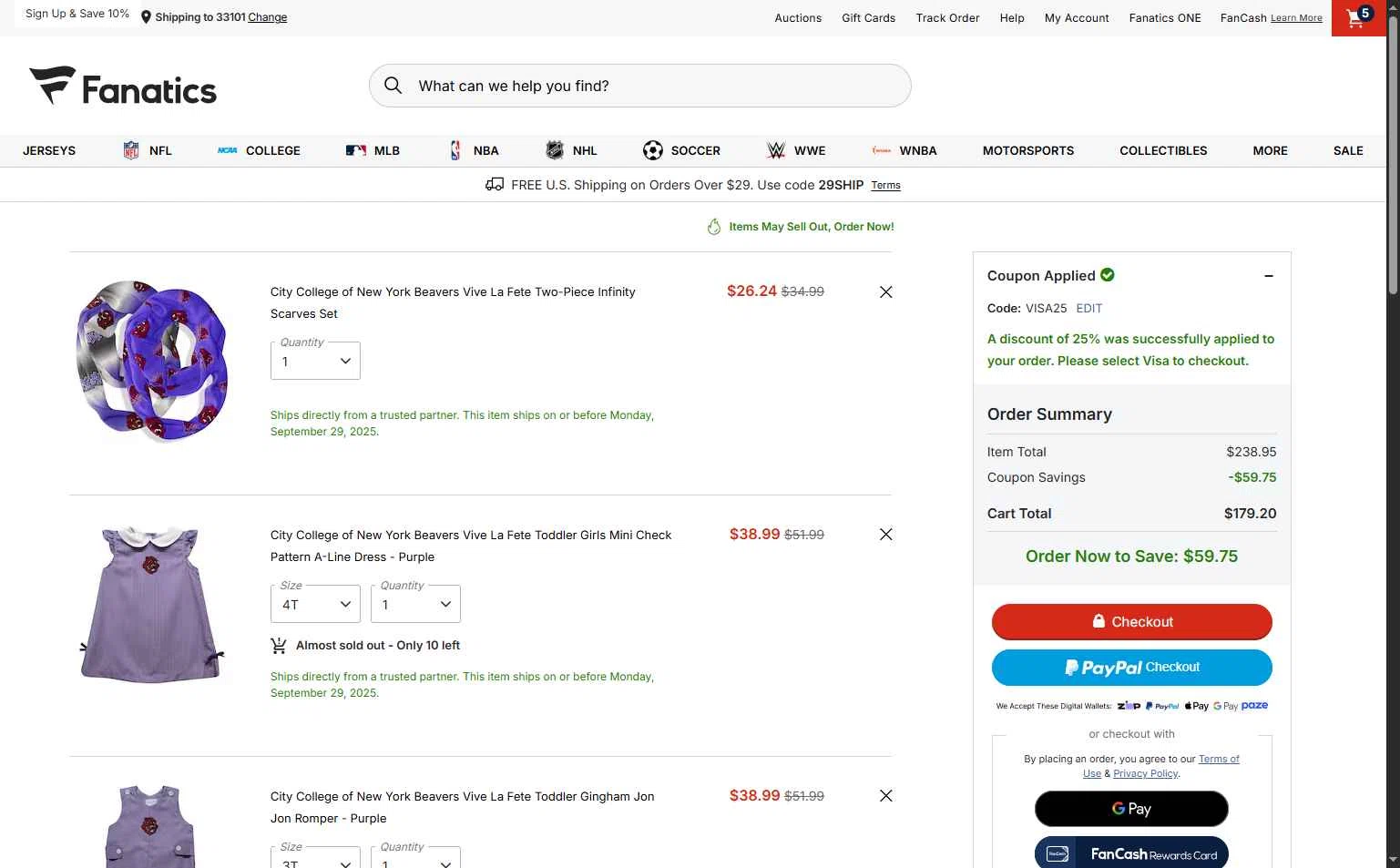Remove Mini Check A-Line Dress from cart

(885, 535)
